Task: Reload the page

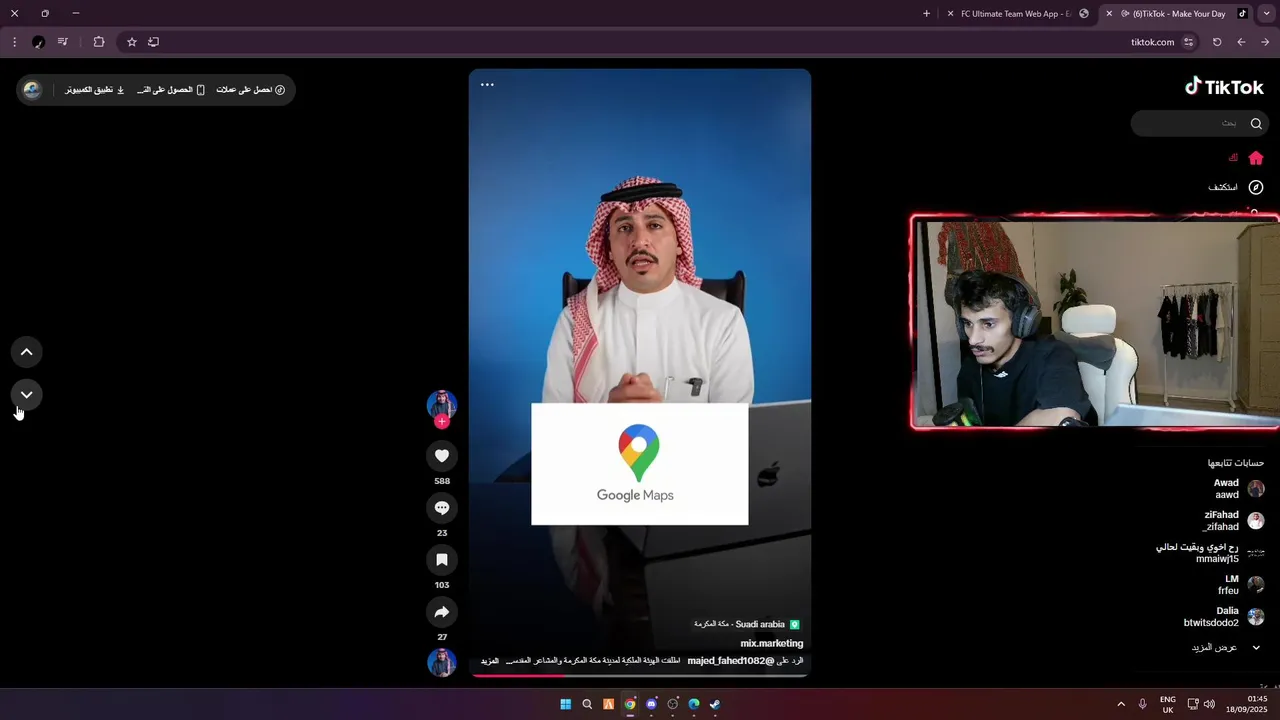Action: click(x=1217, y=42)
